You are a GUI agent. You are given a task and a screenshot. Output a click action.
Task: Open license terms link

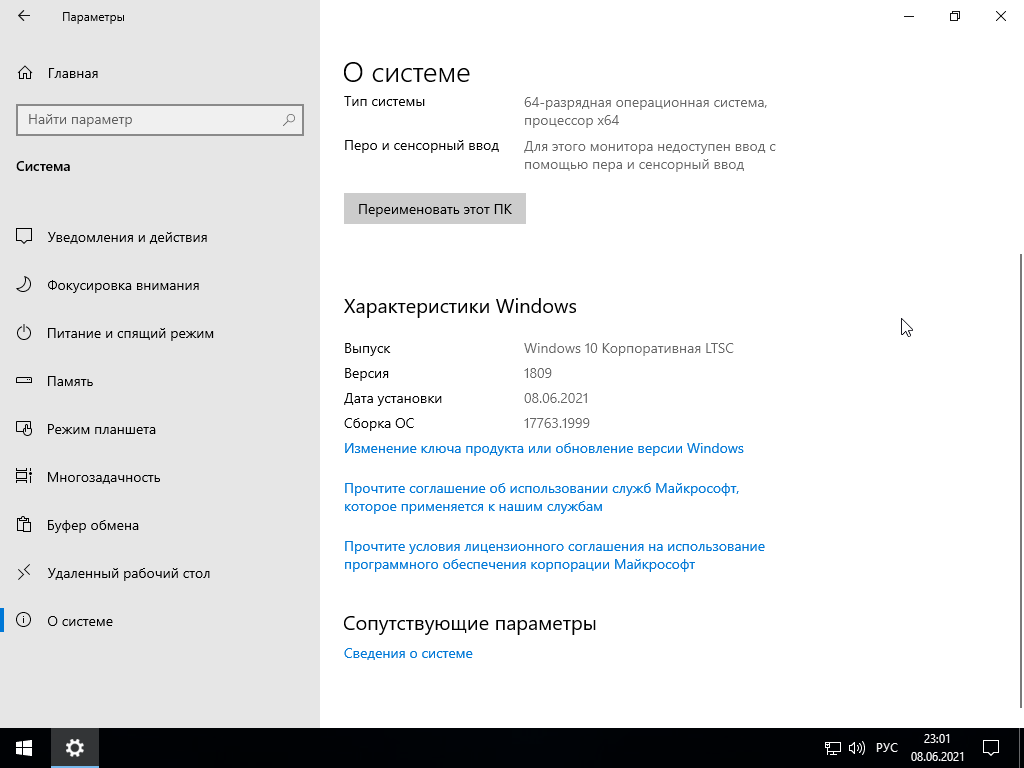[554, 555]
